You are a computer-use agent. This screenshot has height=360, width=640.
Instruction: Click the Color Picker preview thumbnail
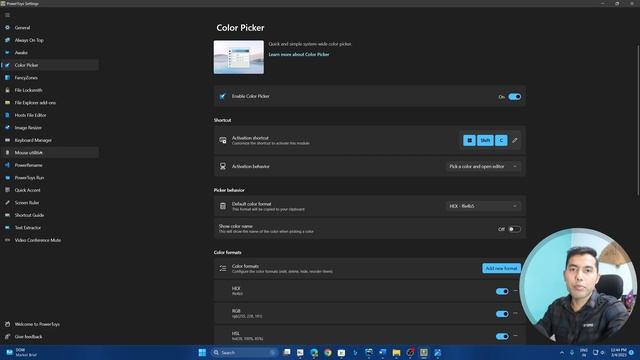click(239, 57)
